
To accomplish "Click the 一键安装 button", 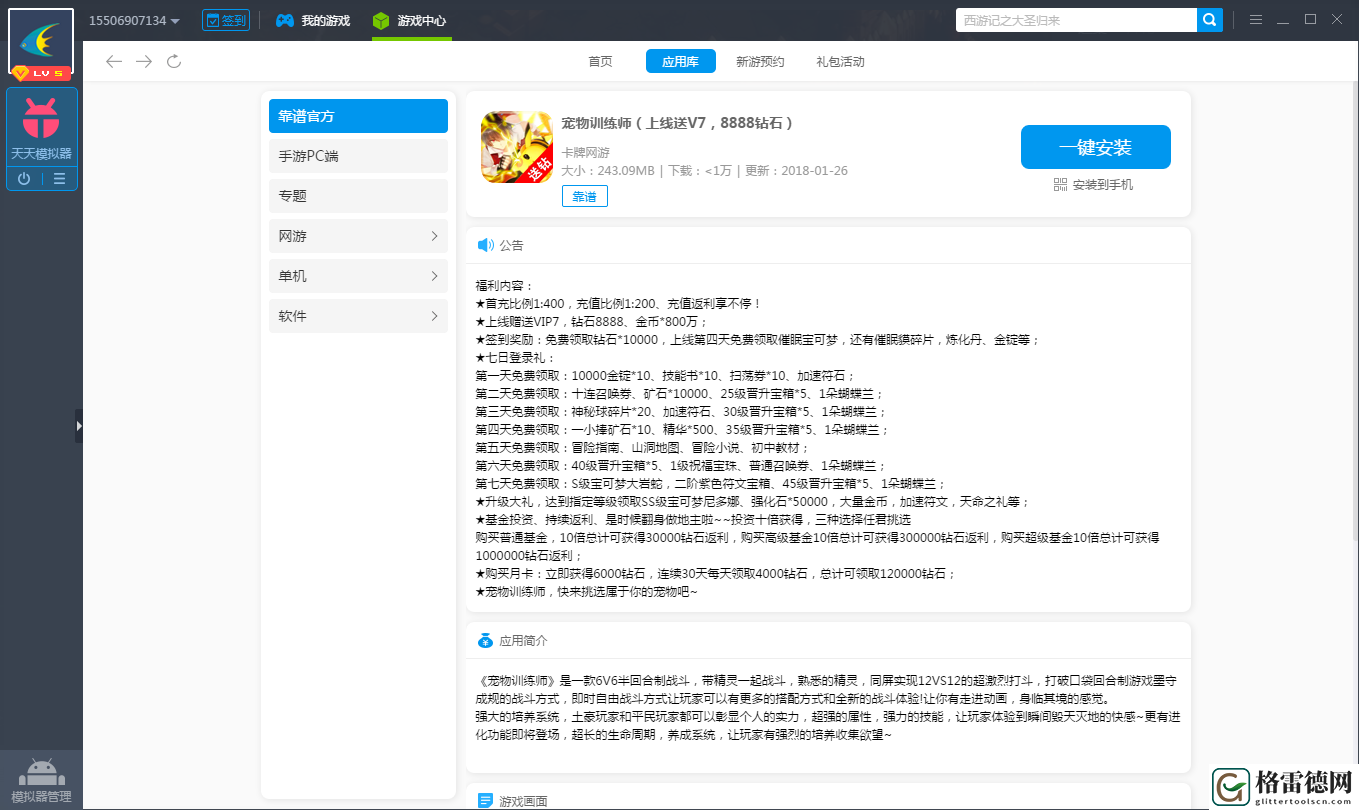I will pyautogui.click(x=1095, y=147).
